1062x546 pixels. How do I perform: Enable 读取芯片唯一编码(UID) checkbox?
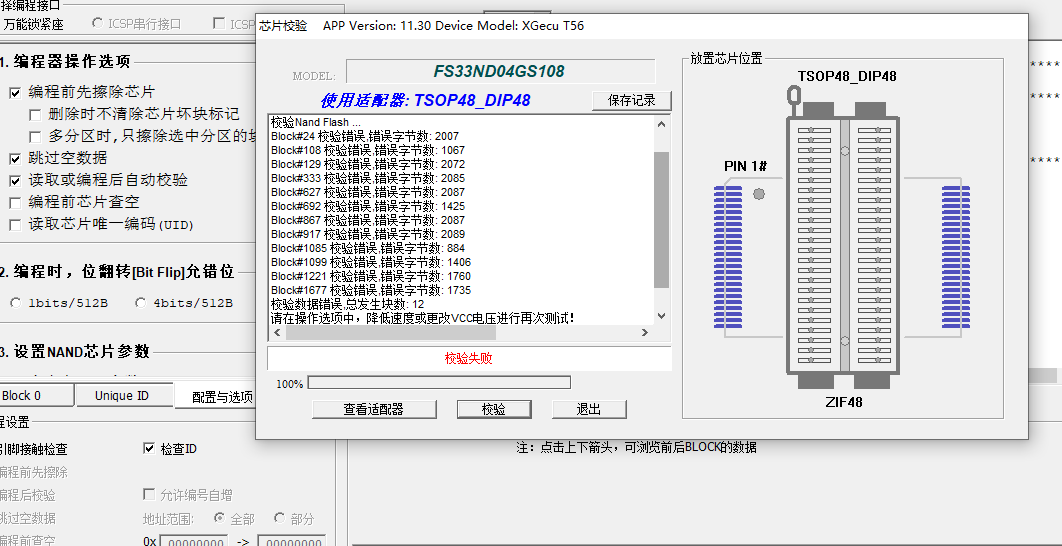[15, 224]
